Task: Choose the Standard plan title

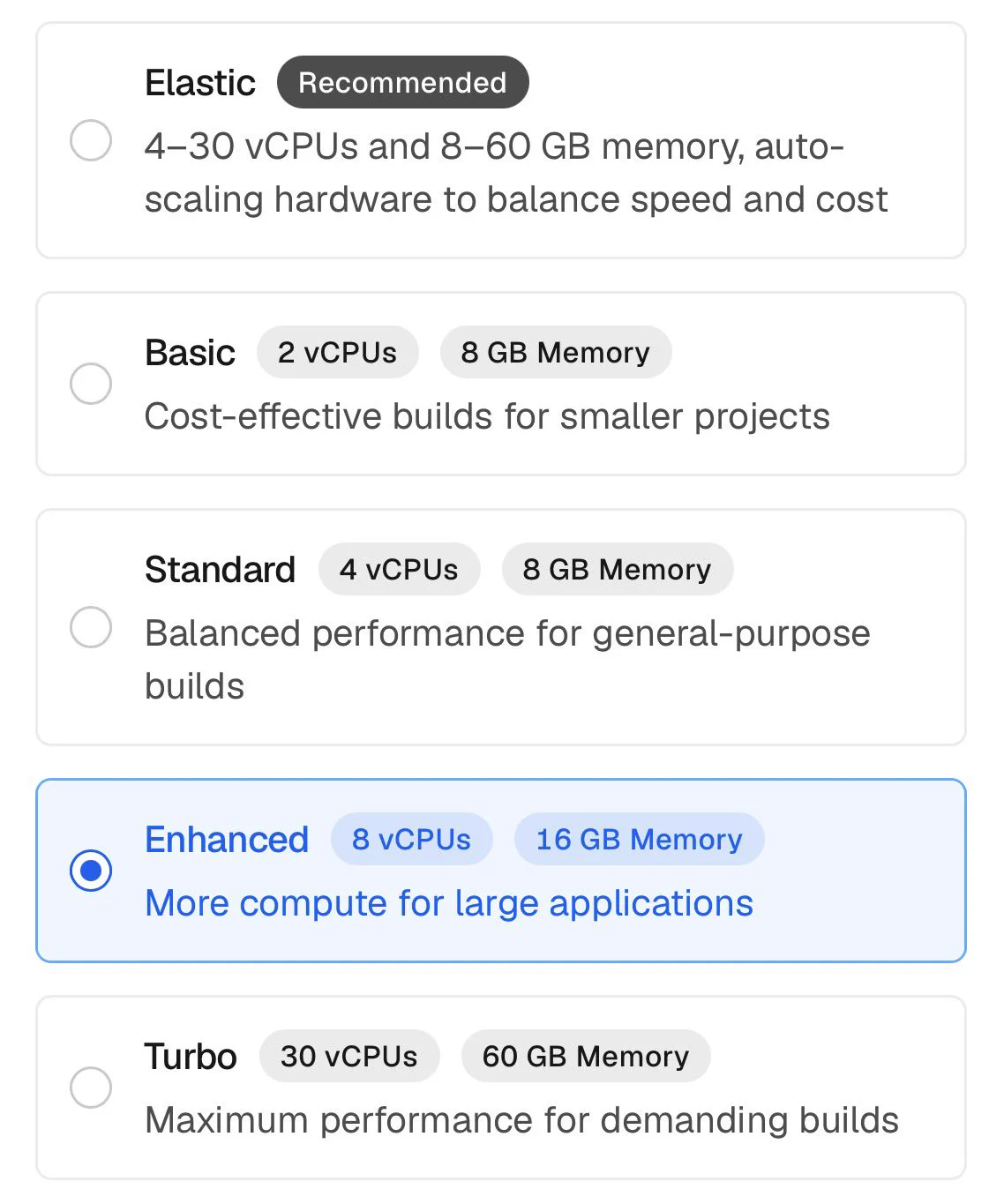Action: click(x=220, y=570)
